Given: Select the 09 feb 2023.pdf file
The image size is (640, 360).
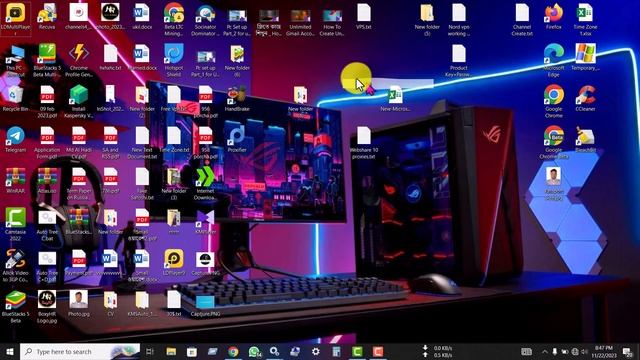Looking at the screenshot, I should click(x=47, y=101).
